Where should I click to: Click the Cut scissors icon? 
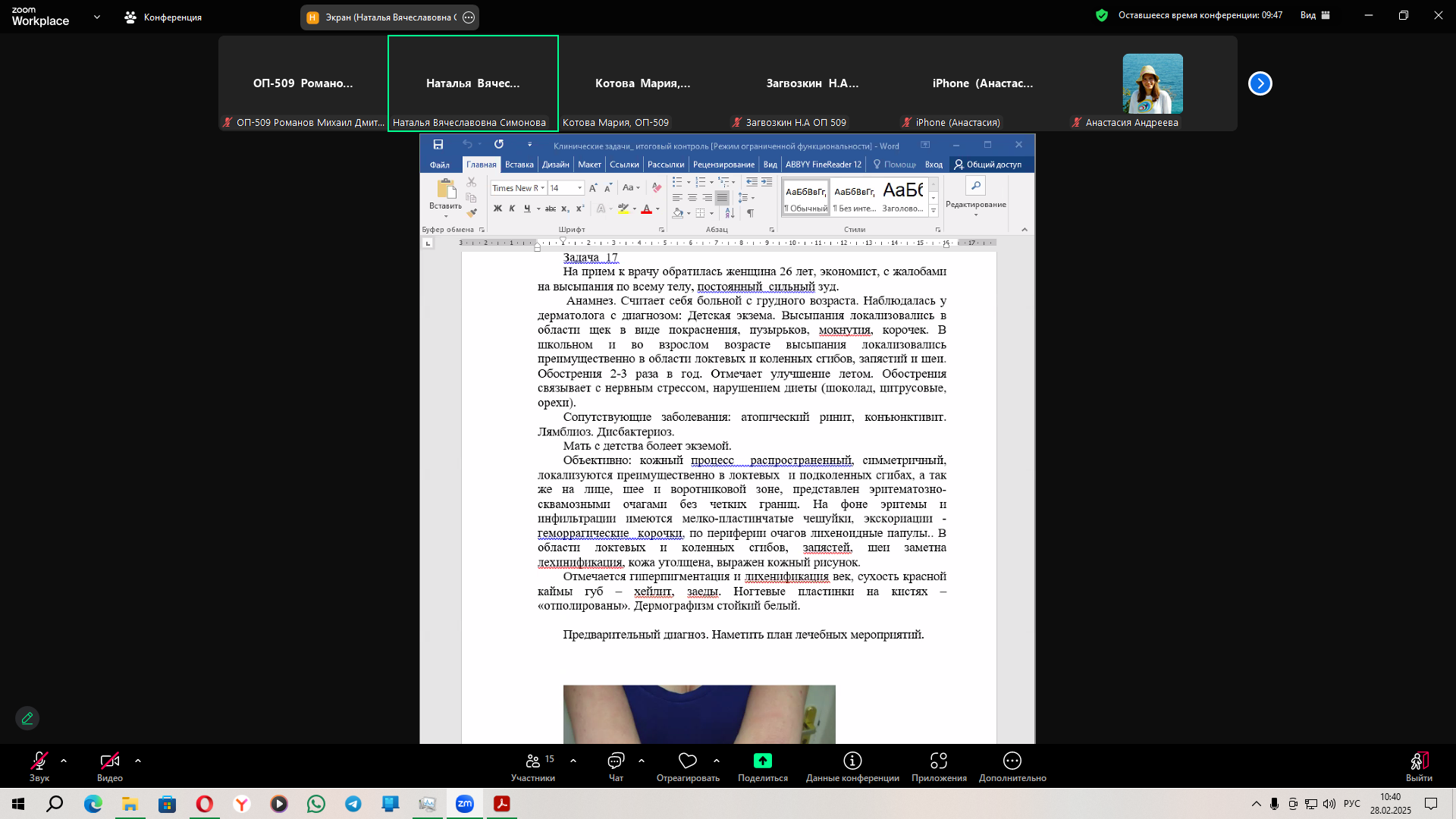click(x=472, y=182)
